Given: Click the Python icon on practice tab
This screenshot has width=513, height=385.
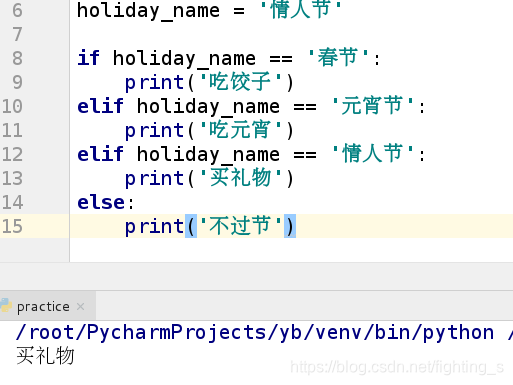Looking at the screenshot, I should [x=6, y=306].
